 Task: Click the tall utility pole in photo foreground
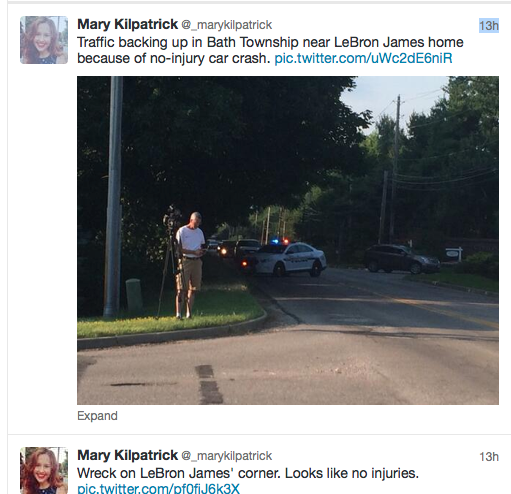113,197
